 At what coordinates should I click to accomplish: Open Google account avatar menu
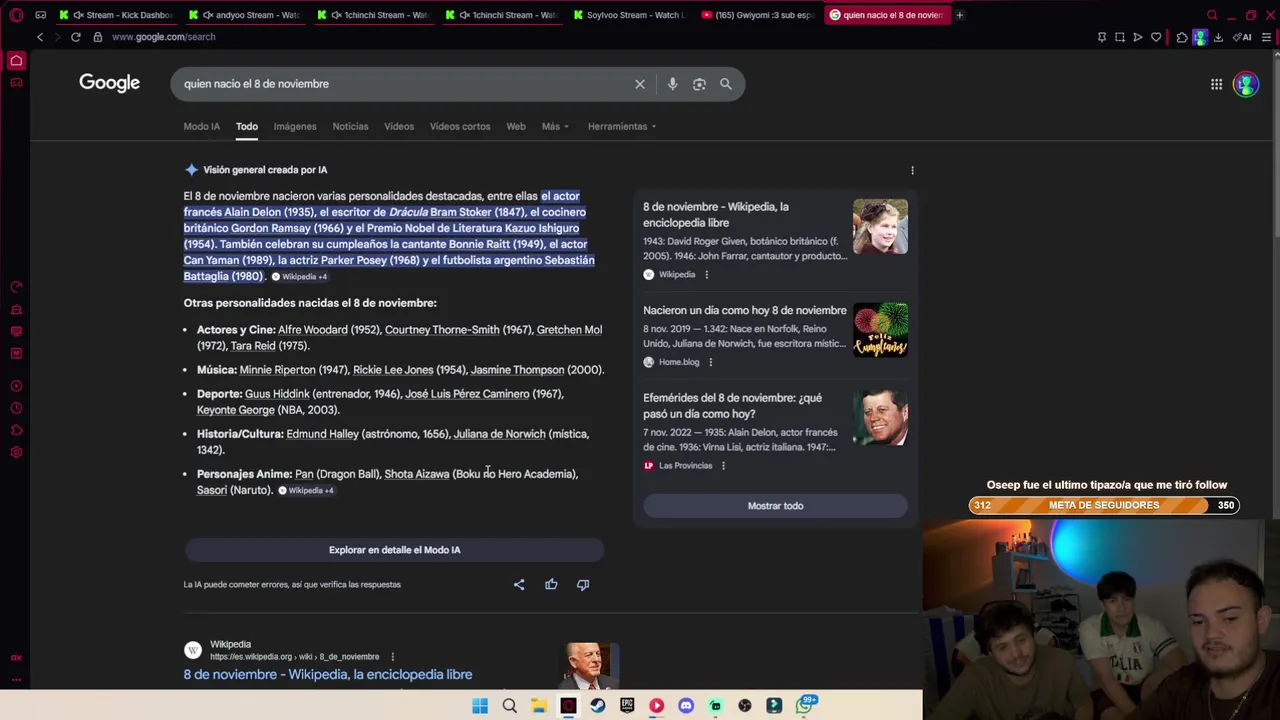click(x=1246, y=85)
